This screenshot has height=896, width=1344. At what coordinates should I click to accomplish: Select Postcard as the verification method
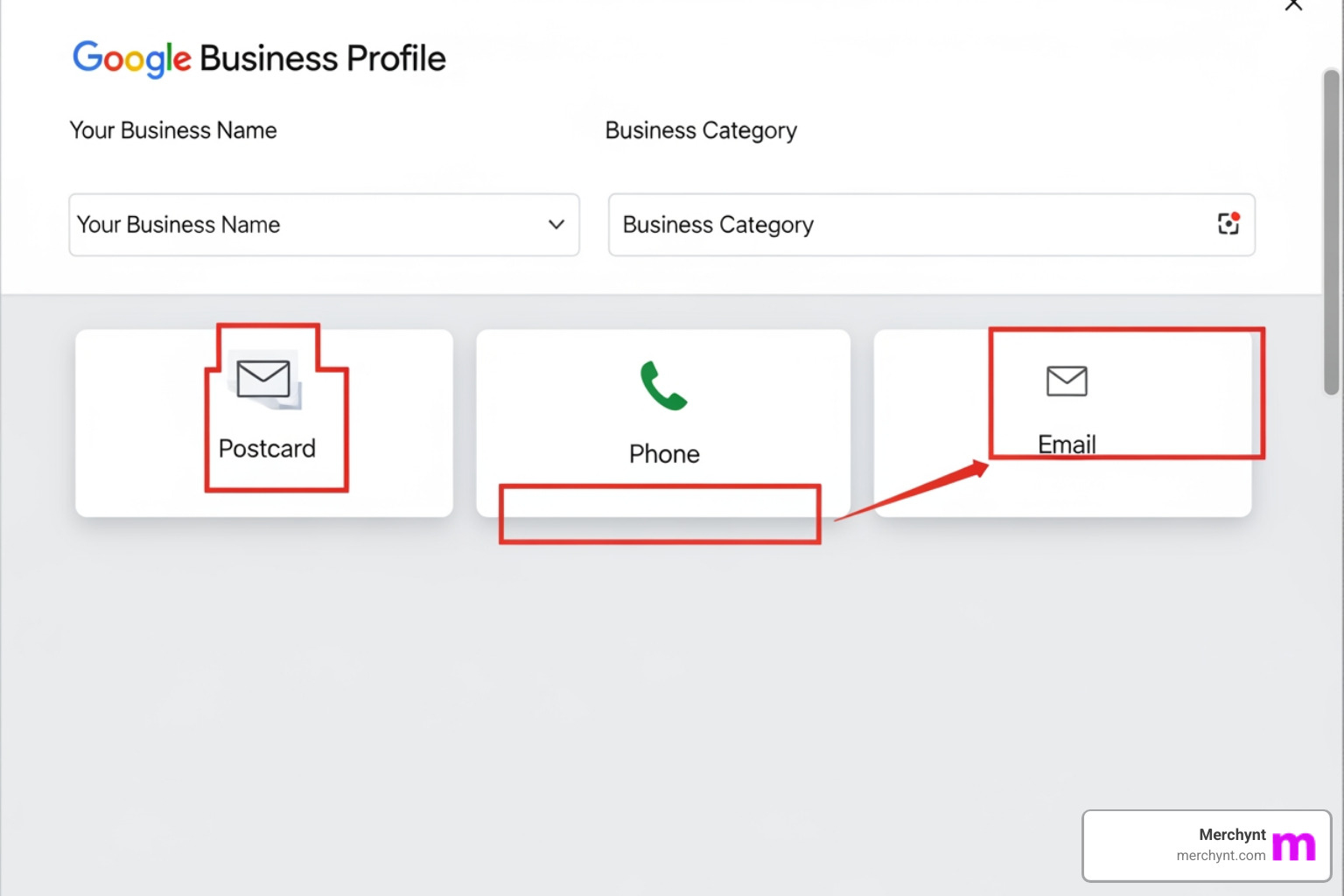(x=264, y=422)
